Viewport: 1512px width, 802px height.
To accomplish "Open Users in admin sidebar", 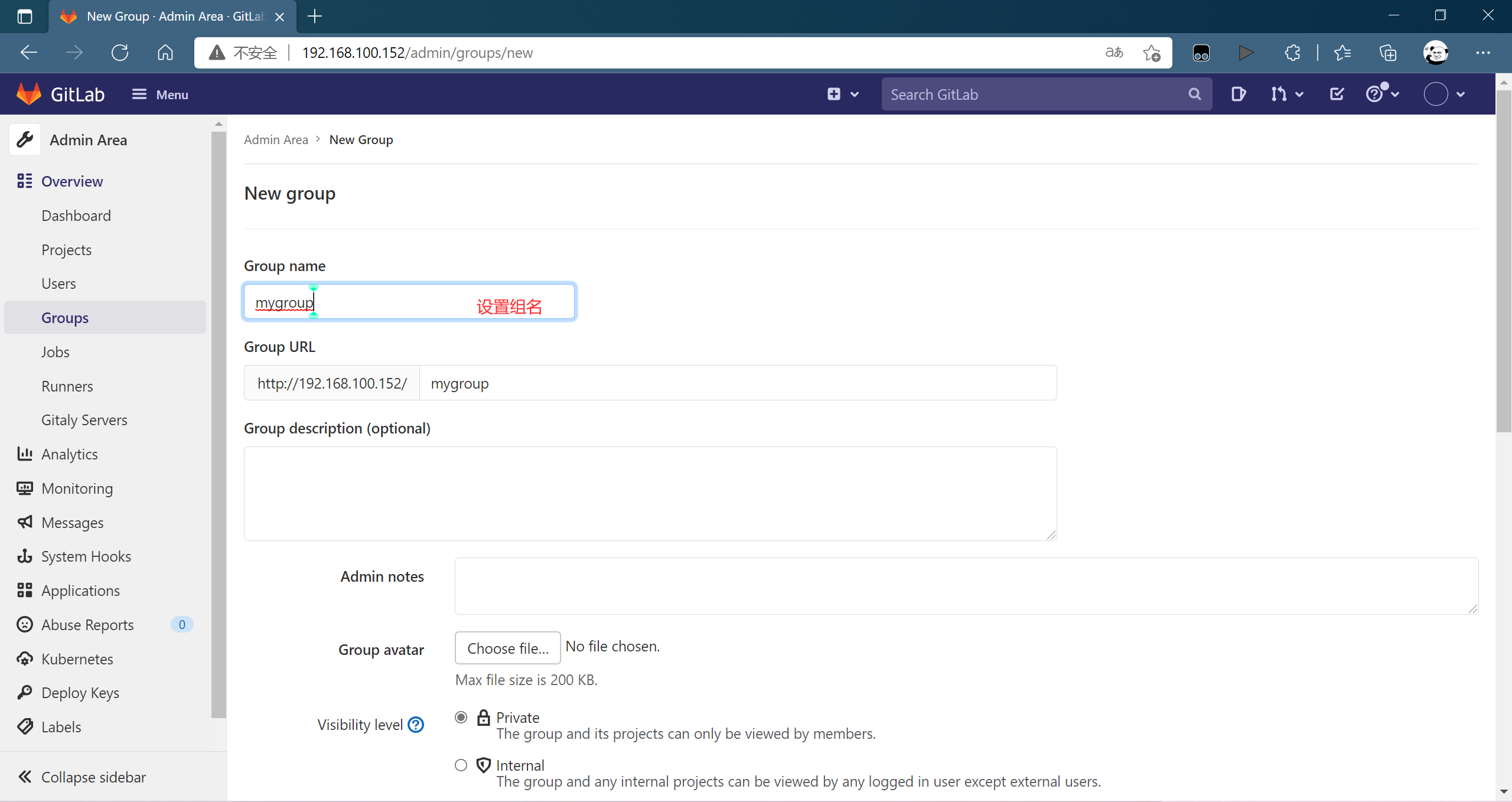I will tap(58, 283).
